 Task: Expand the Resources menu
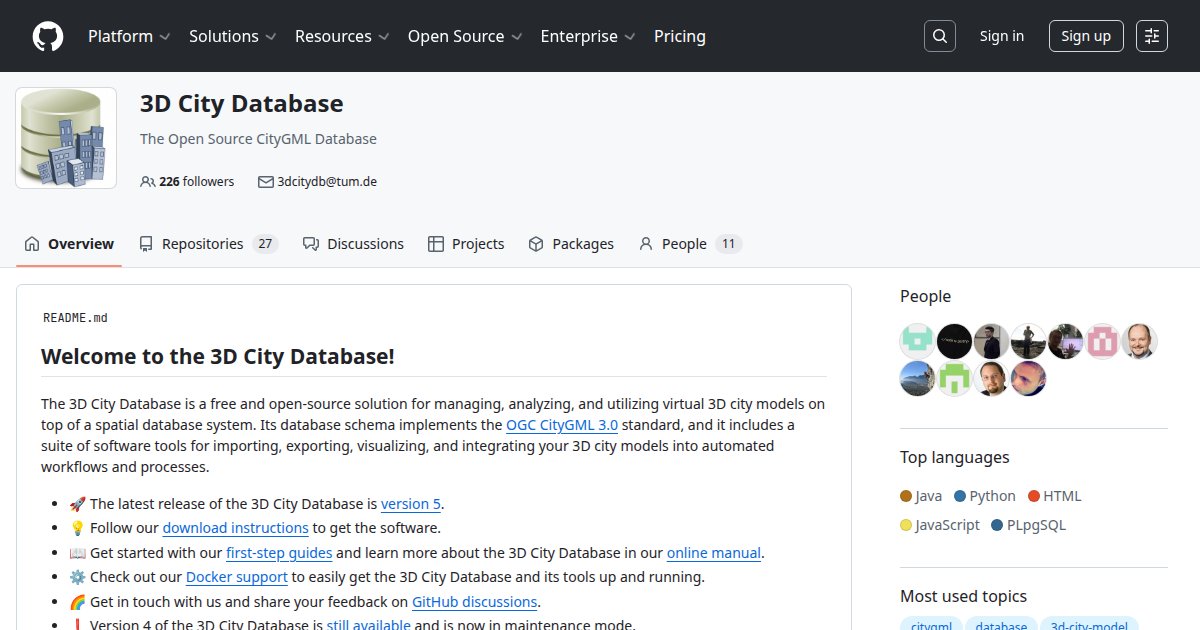342,36
